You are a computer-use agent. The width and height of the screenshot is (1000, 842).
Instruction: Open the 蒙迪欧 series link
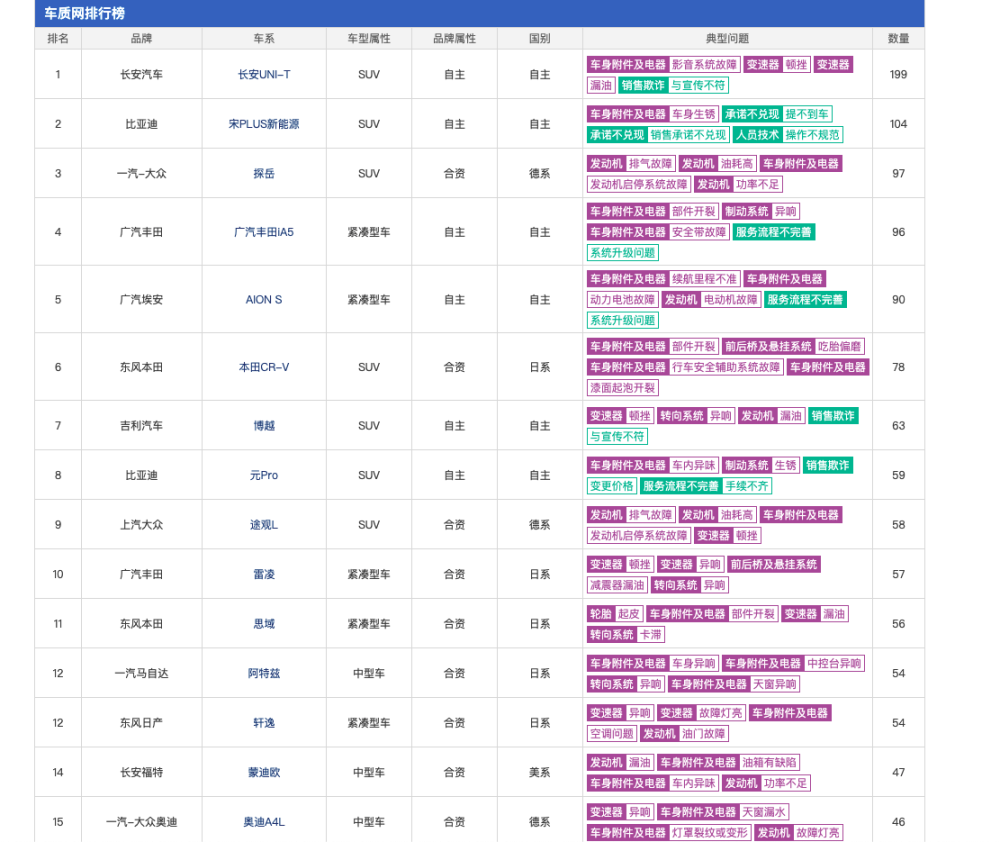(264, 772)
